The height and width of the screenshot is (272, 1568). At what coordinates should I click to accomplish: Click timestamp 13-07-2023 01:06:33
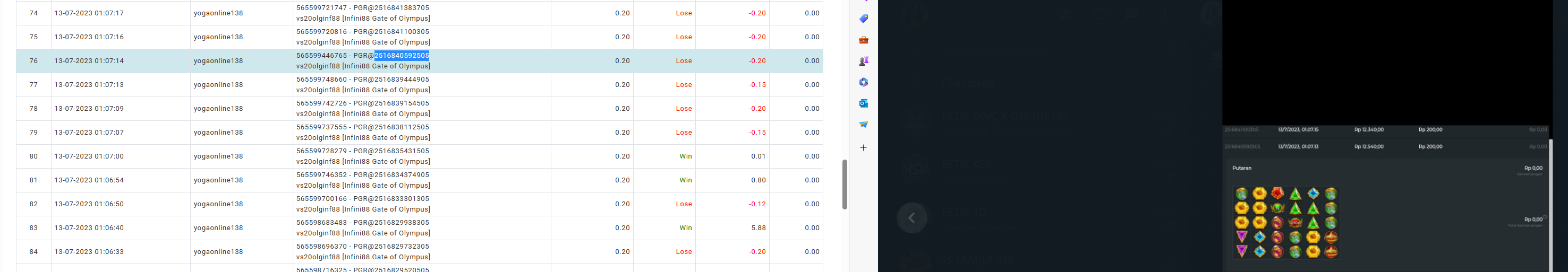pyautogui.click(x=89, y=251)
